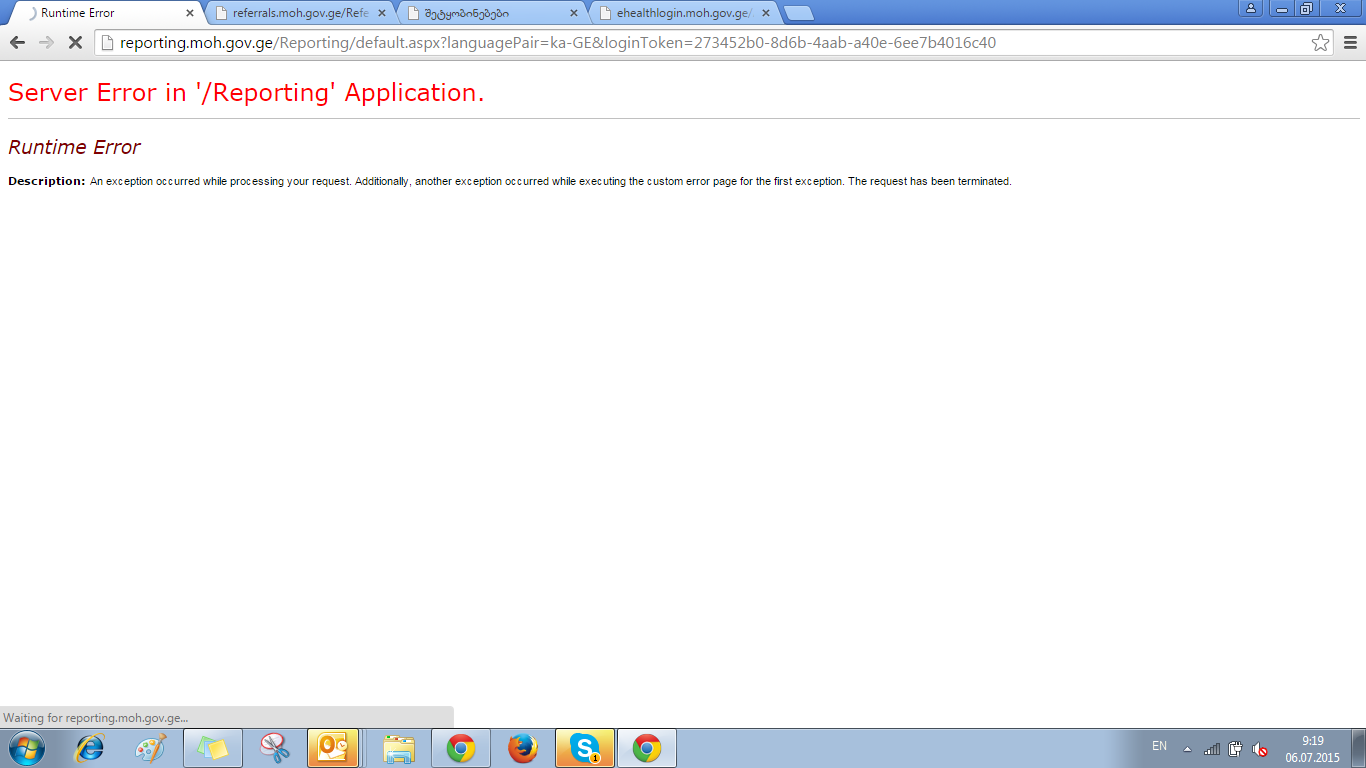Expand hidden system tray icons
The image size is (1366, 768).
(1187, 748)
